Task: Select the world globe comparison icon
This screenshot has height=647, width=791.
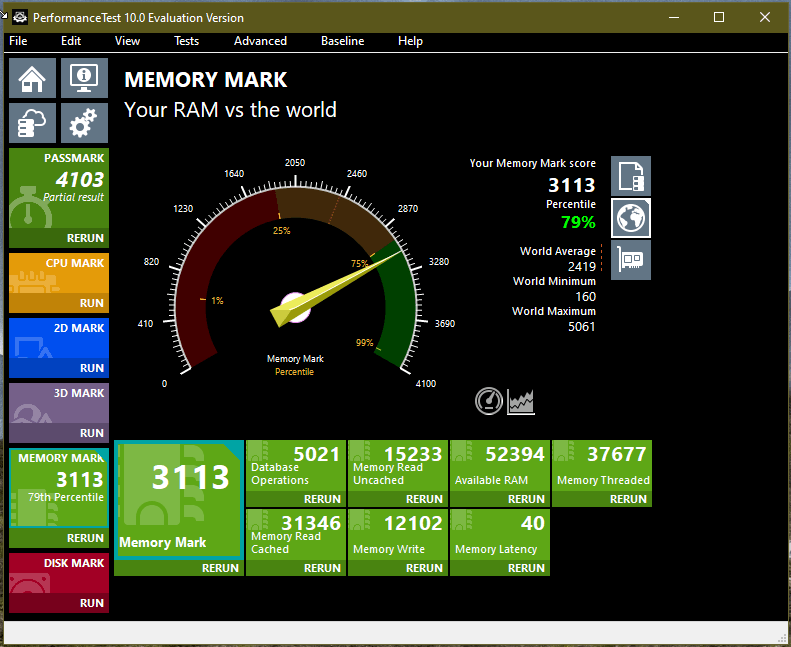Action: (x=630, y=217)
